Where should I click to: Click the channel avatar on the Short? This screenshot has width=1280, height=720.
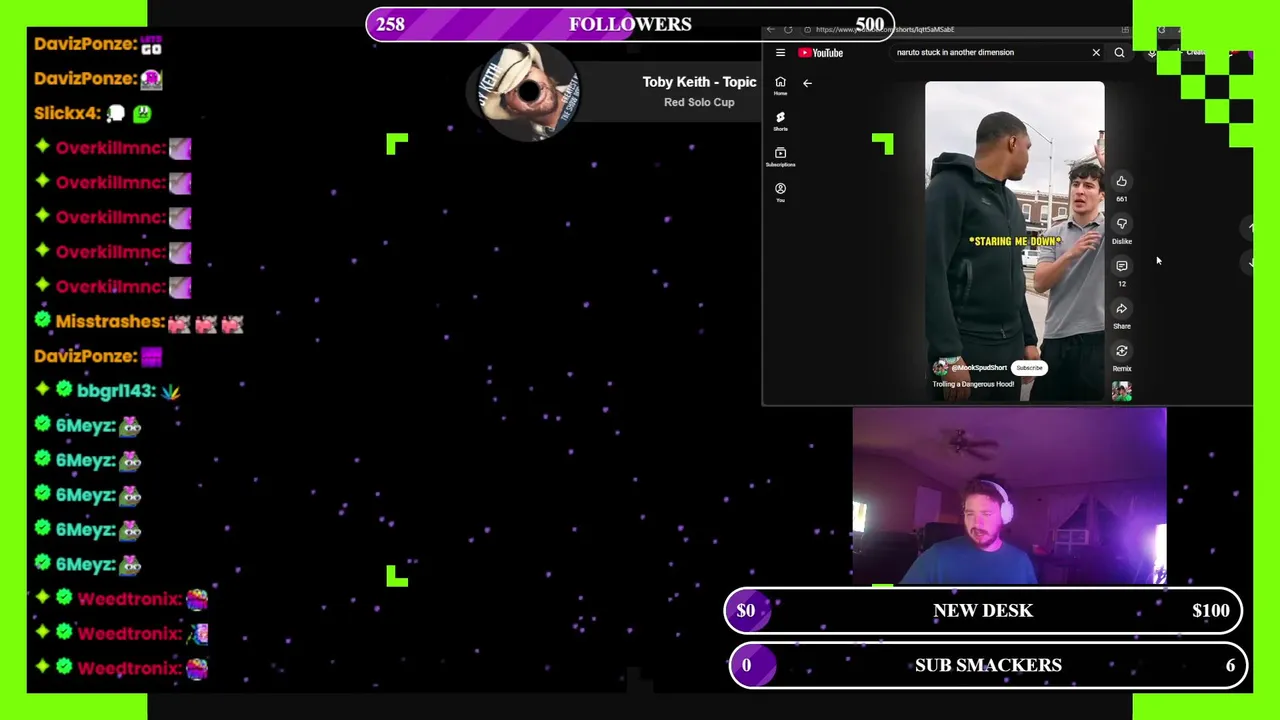point(940,368)
